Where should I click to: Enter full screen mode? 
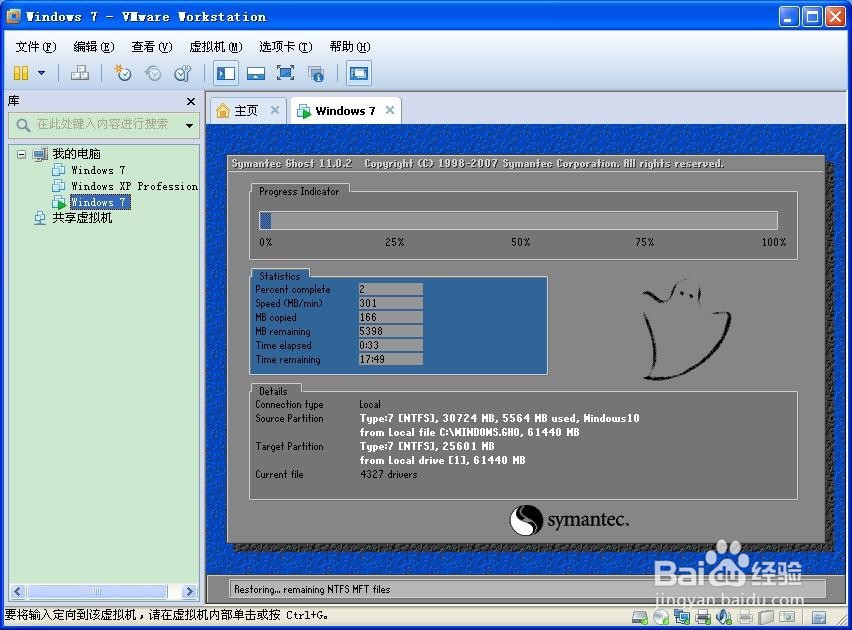[x=285, y=73]
